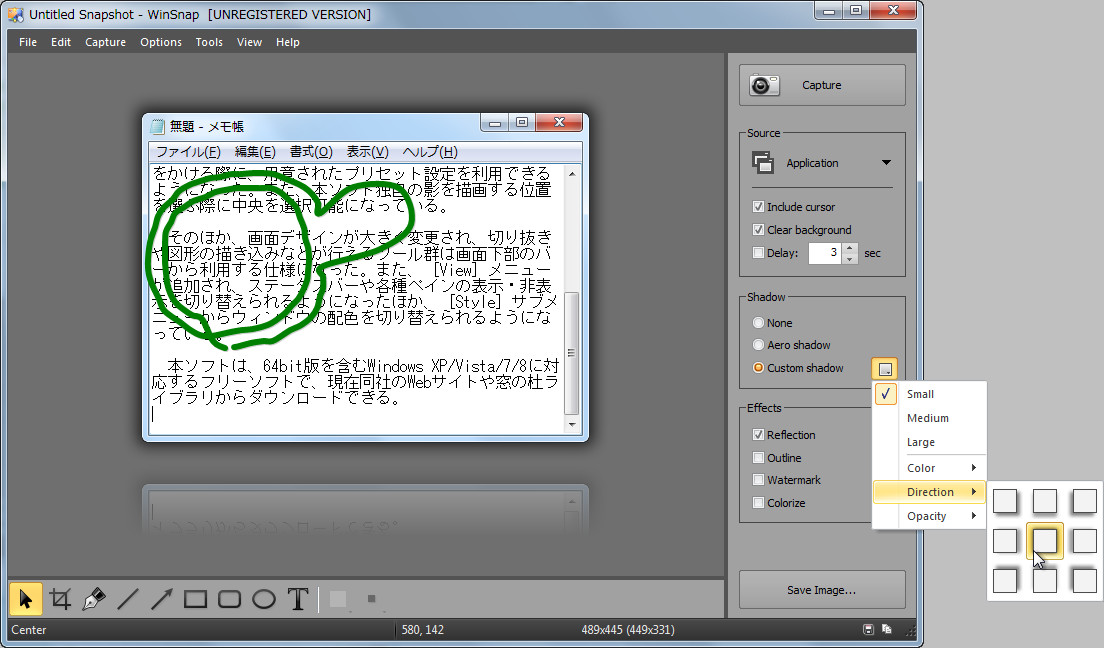Open the Source Application dropdown
Image resolution: width=1104 pixels, height=648 pixels.
click(x=822, y=163)
